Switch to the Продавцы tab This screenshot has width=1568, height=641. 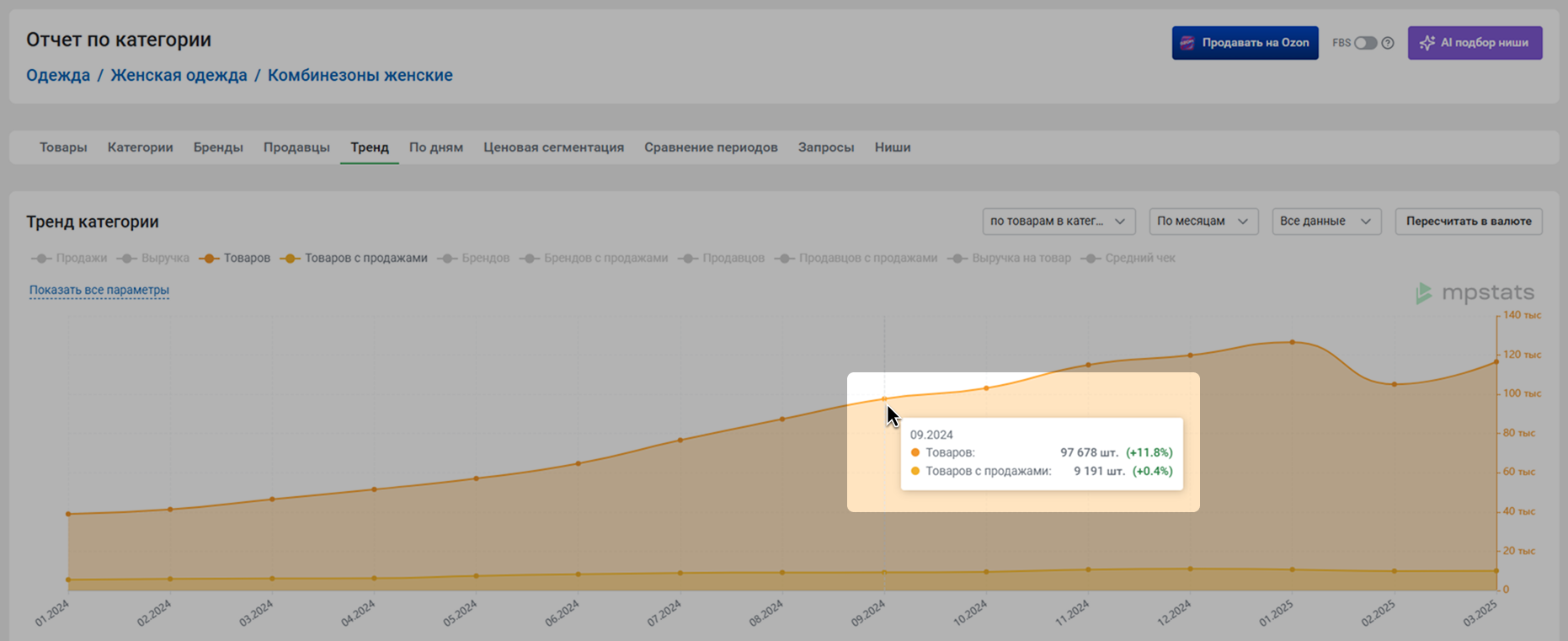[x=296, y=147]
